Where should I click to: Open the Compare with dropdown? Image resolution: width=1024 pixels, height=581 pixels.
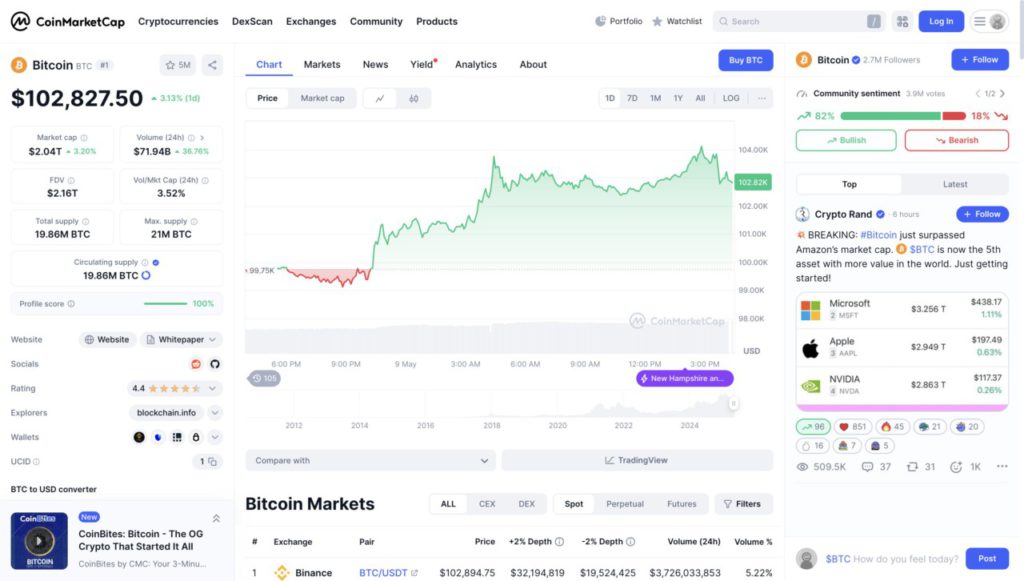point(370,461)
